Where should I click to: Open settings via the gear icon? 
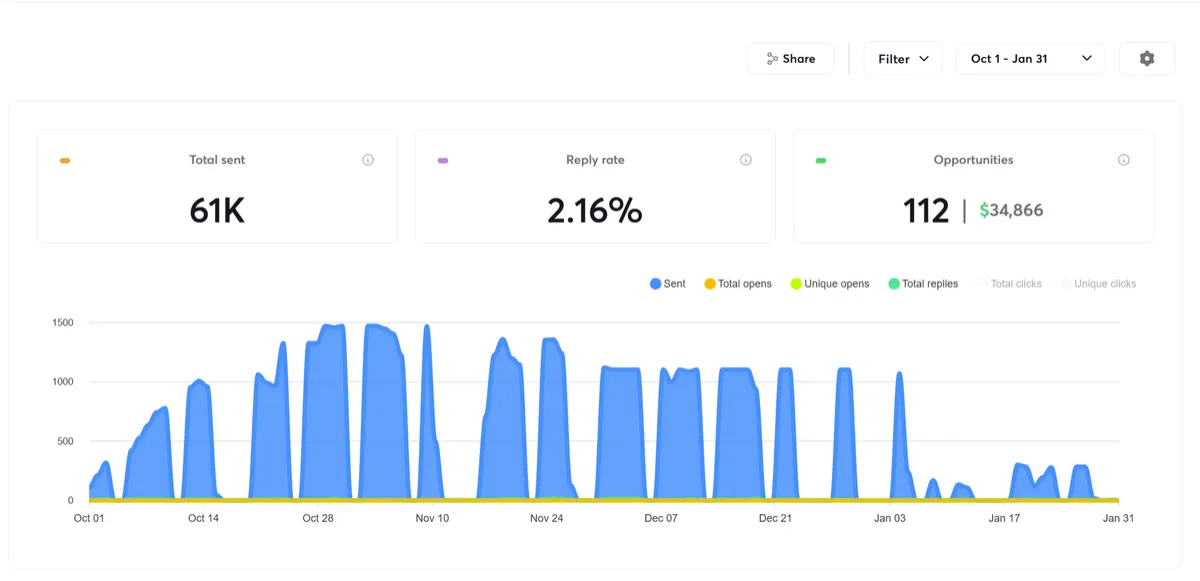point(1147,59)
